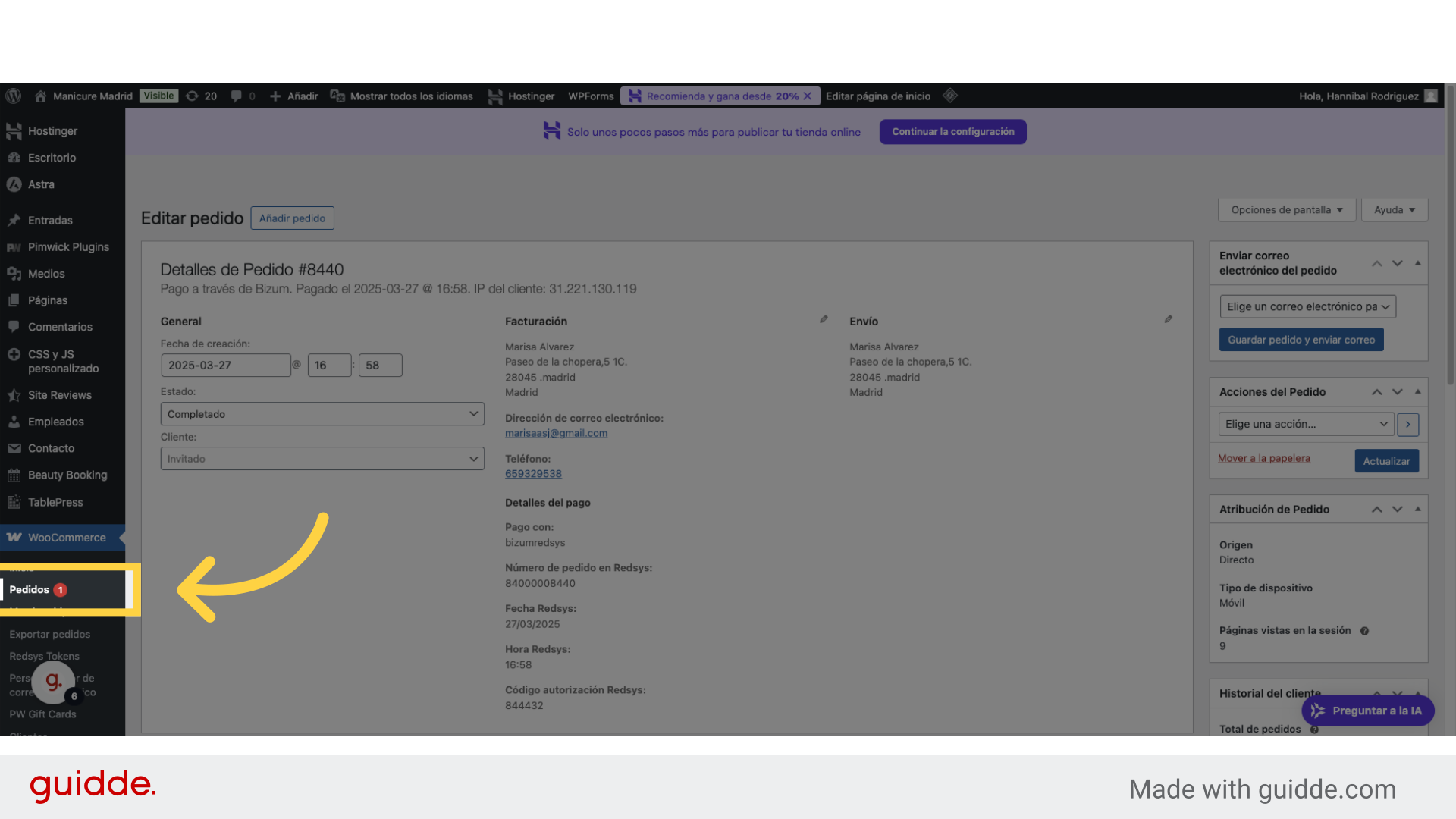
Task: Click the creation date input field
Action: (225, 366)
